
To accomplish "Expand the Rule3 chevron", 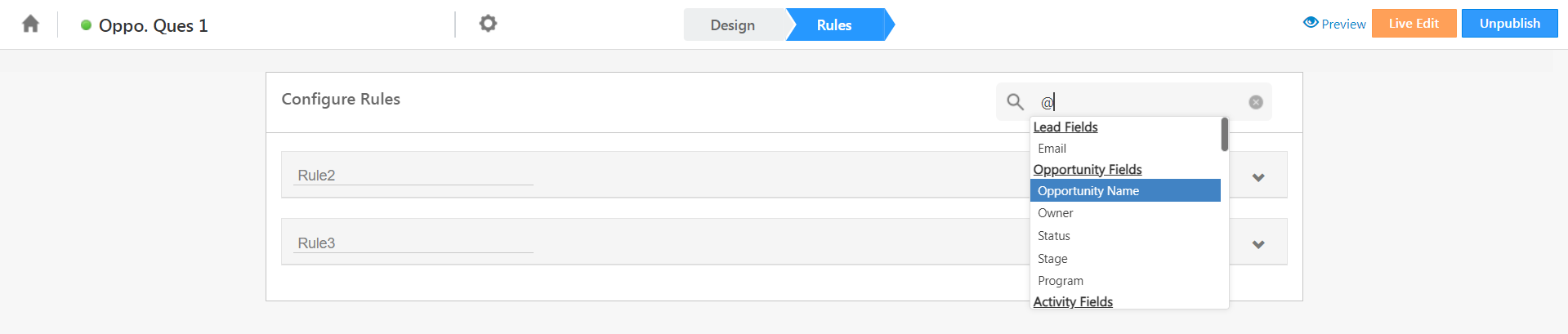I will click(1258, 244).
